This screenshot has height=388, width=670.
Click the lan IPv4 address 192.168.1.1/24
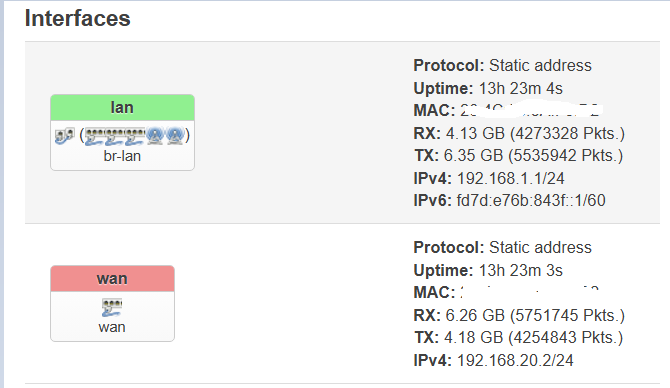pyautogui.click(x=511, y=178)
